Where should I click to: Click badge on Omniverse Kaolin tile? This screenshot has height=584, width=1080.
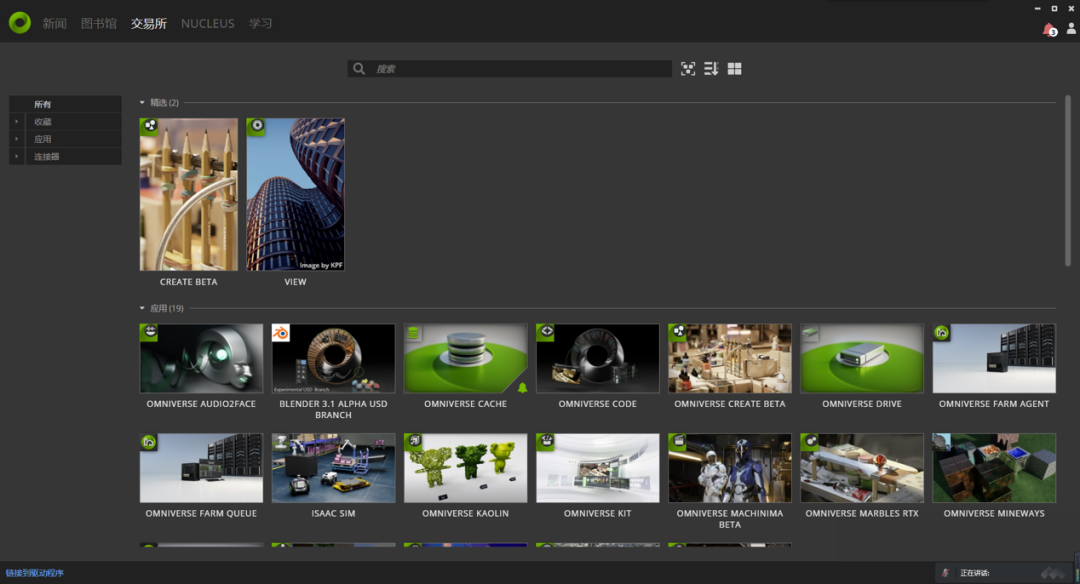[x=413, y=441]
